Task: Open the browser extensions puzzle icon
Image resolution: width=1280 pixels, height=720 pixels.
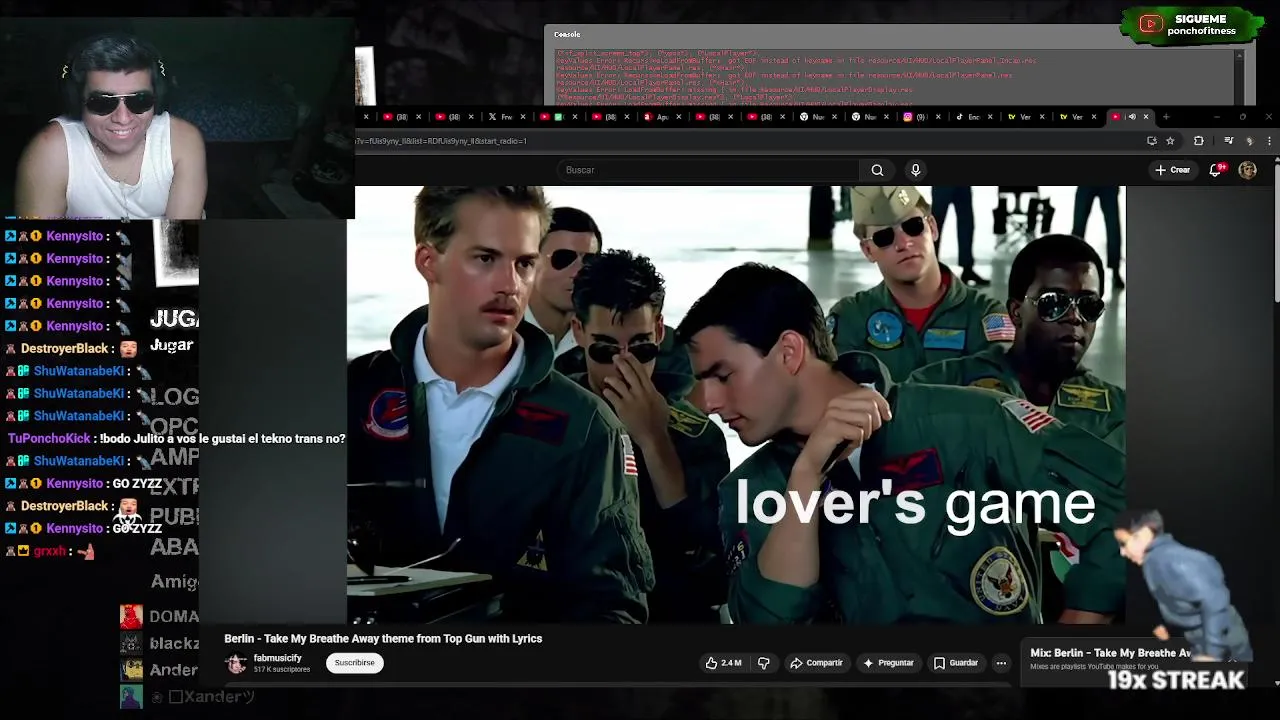Action: tap(1198, 141)
